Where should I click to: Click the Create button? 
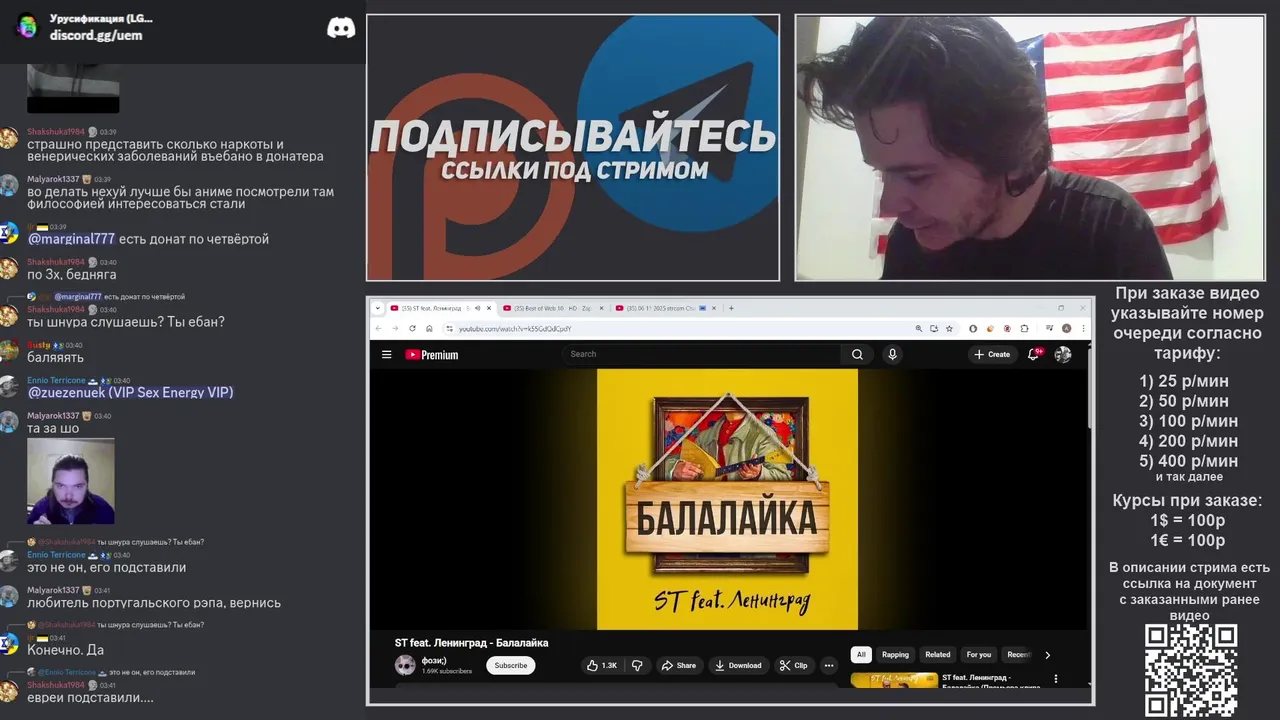click(x=992, y=354)
